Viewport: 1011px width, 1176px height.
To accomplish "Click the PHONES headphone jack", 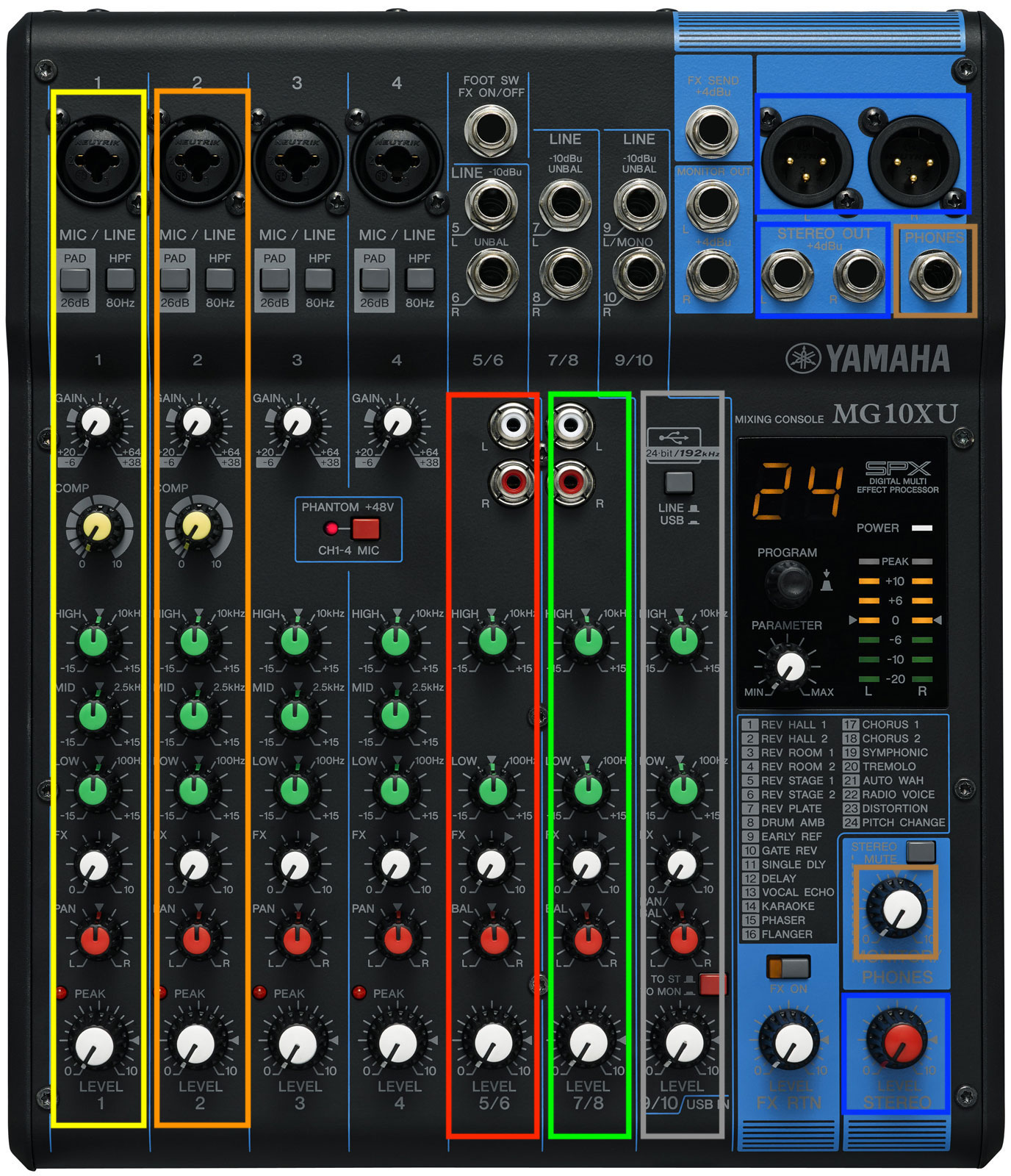I will 935,275.
